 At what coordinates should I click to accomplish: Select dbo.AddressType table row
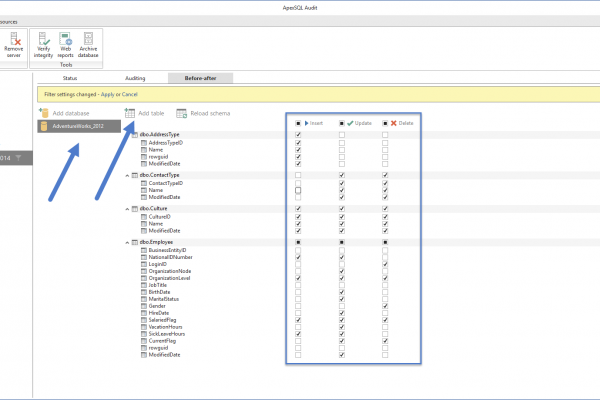coord(159,135)
